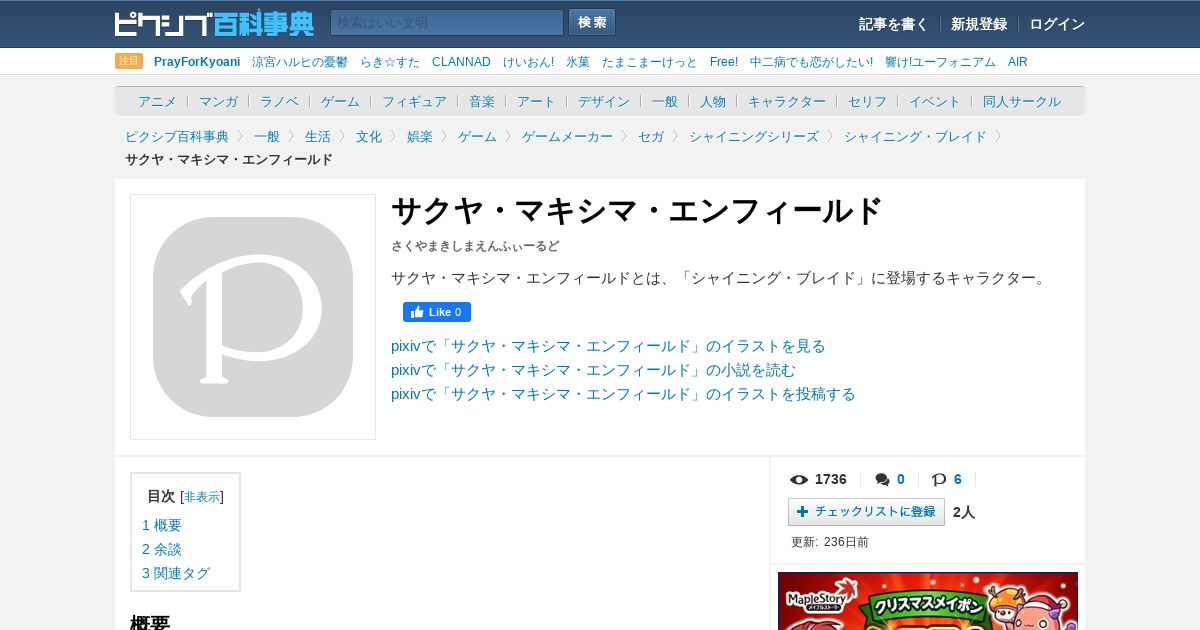
Task: Select 同人サークル category tab
Action: point(1022,101)
